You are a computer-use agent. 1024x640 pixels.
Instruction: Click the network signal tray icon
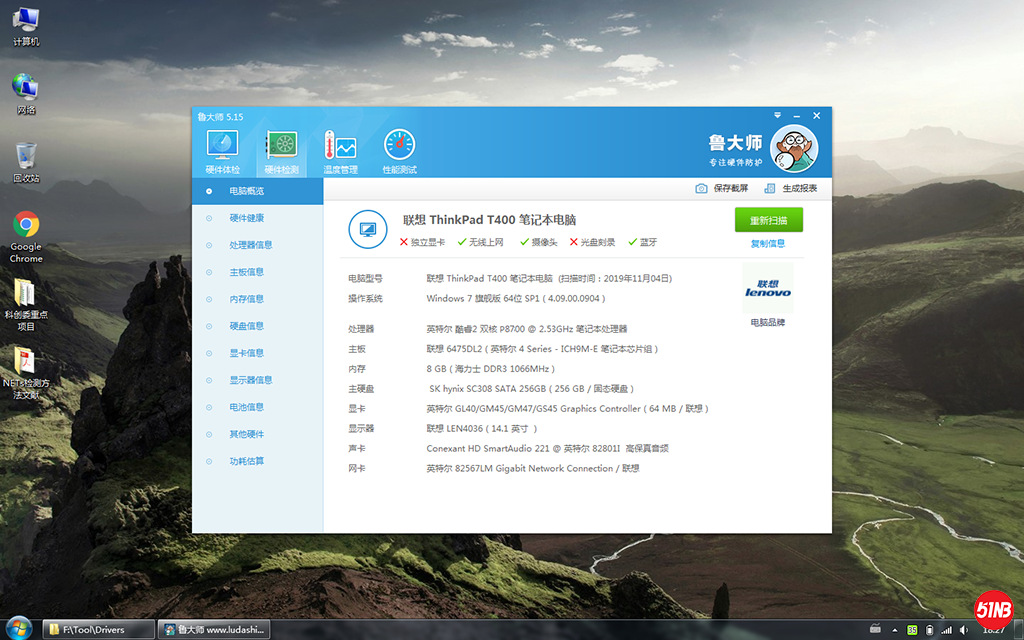[x=946, y=630]
